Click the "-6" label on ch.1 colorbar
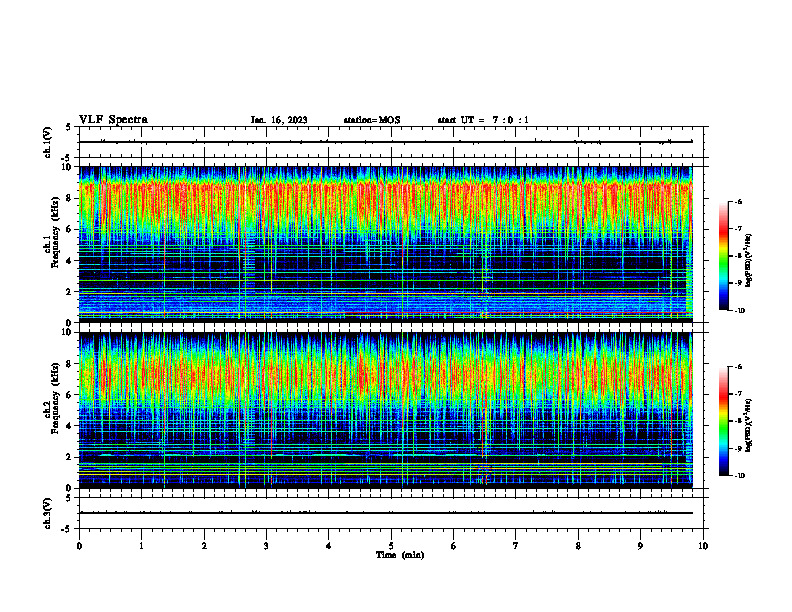The height and width of the screenshot is (612, 792). click(x=739, y=201)
